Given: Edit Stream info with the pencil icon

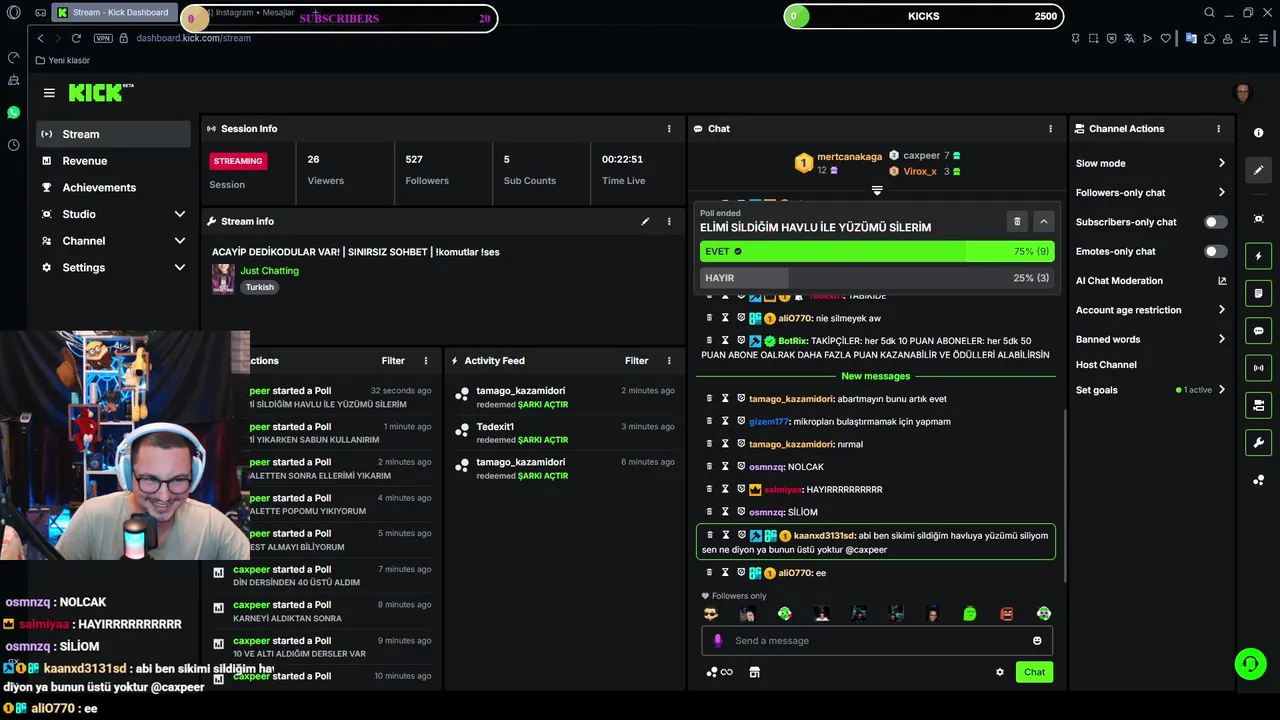Looking at the screenshot, I should click(x=645, y=221).
